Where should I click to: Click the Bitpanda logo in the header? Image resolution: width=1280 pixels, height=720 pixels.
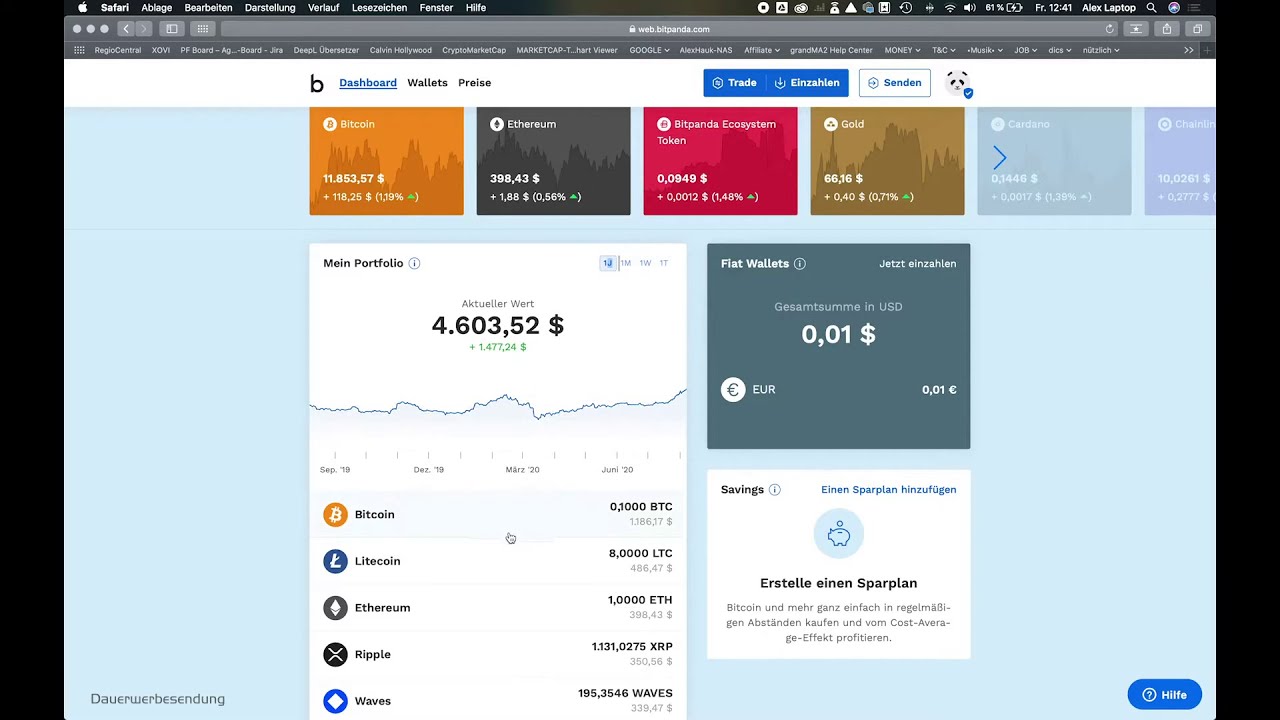pos(316,83)
